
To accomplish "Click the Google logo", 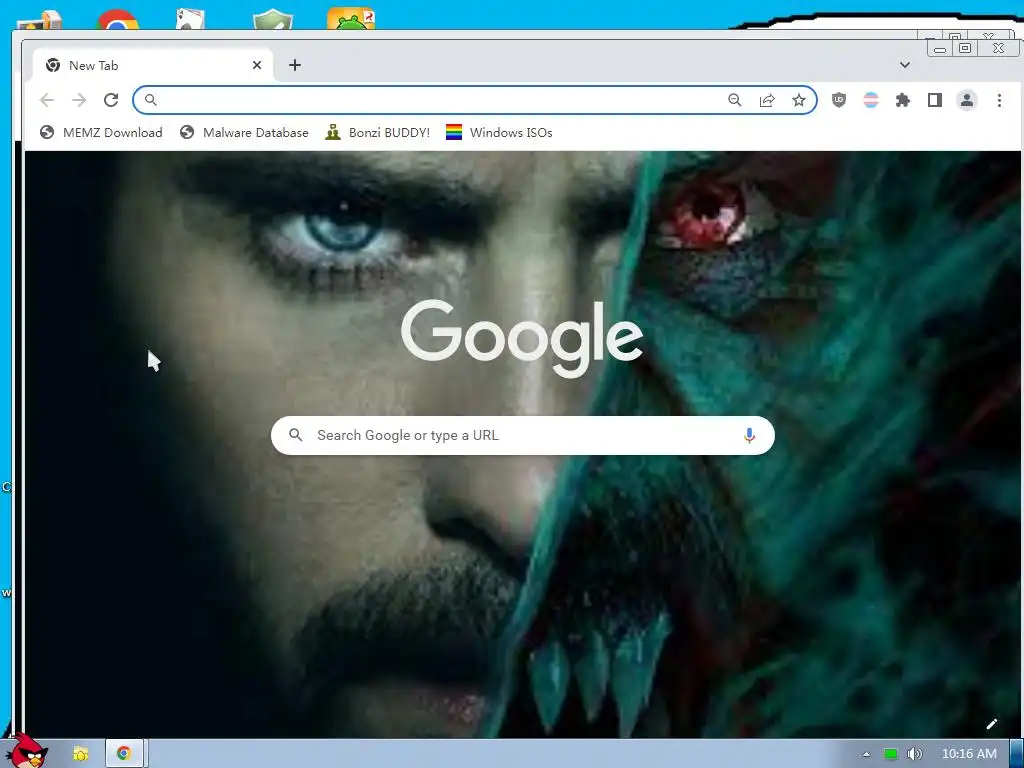I will click(522, 338).
